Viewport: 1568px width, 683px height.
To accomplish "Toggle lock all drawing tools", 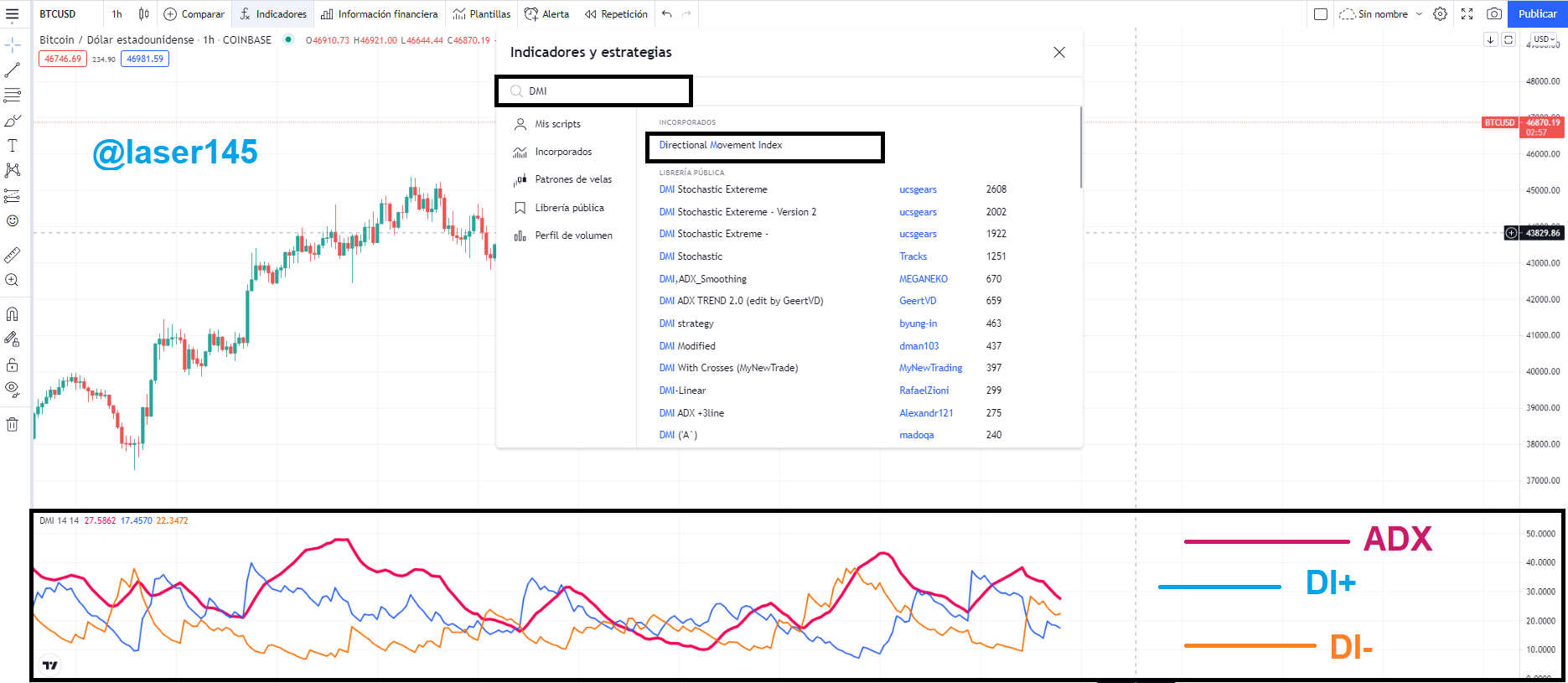I will [13, 365].
